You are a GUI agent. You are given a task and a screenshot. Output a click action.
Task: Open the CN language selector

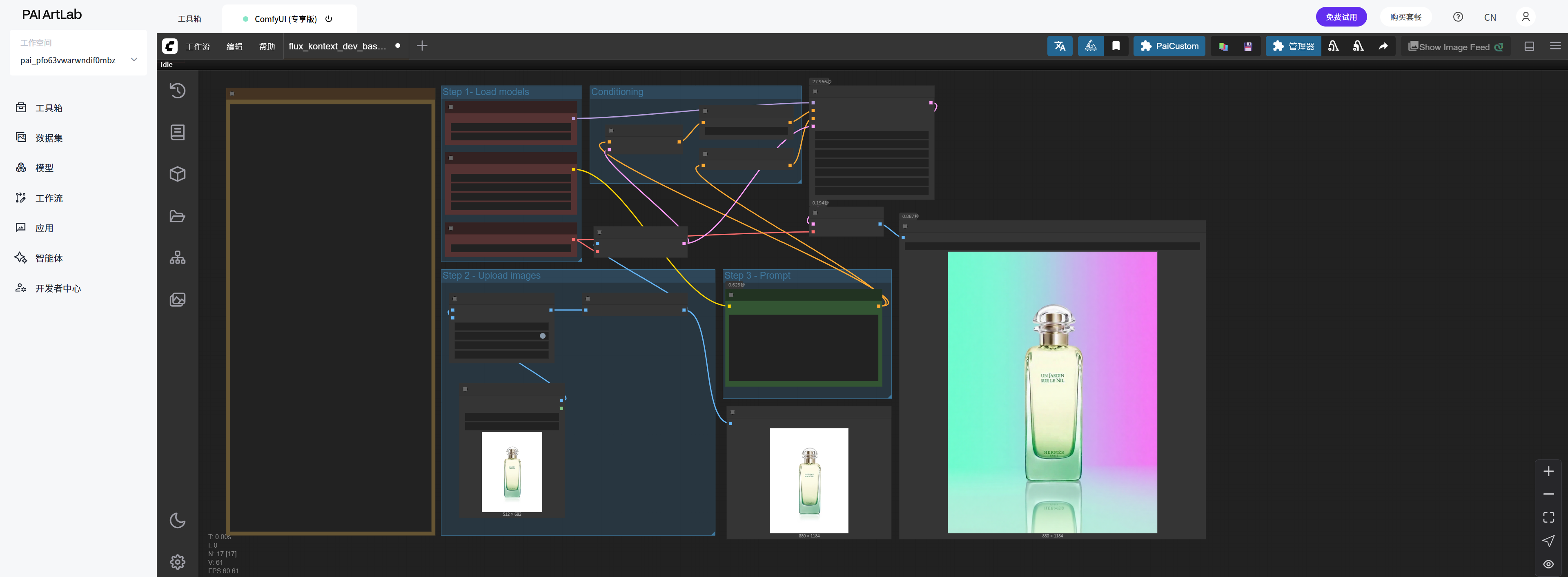[1490, 17]
